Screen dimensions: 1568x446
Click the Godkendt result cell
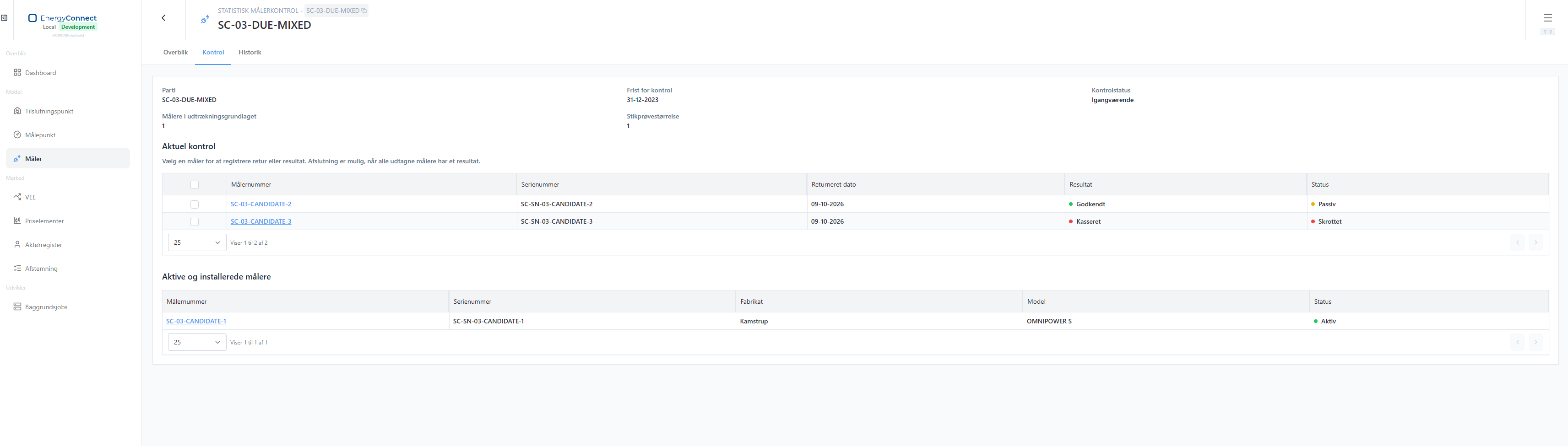click(x=1185, y=204)
